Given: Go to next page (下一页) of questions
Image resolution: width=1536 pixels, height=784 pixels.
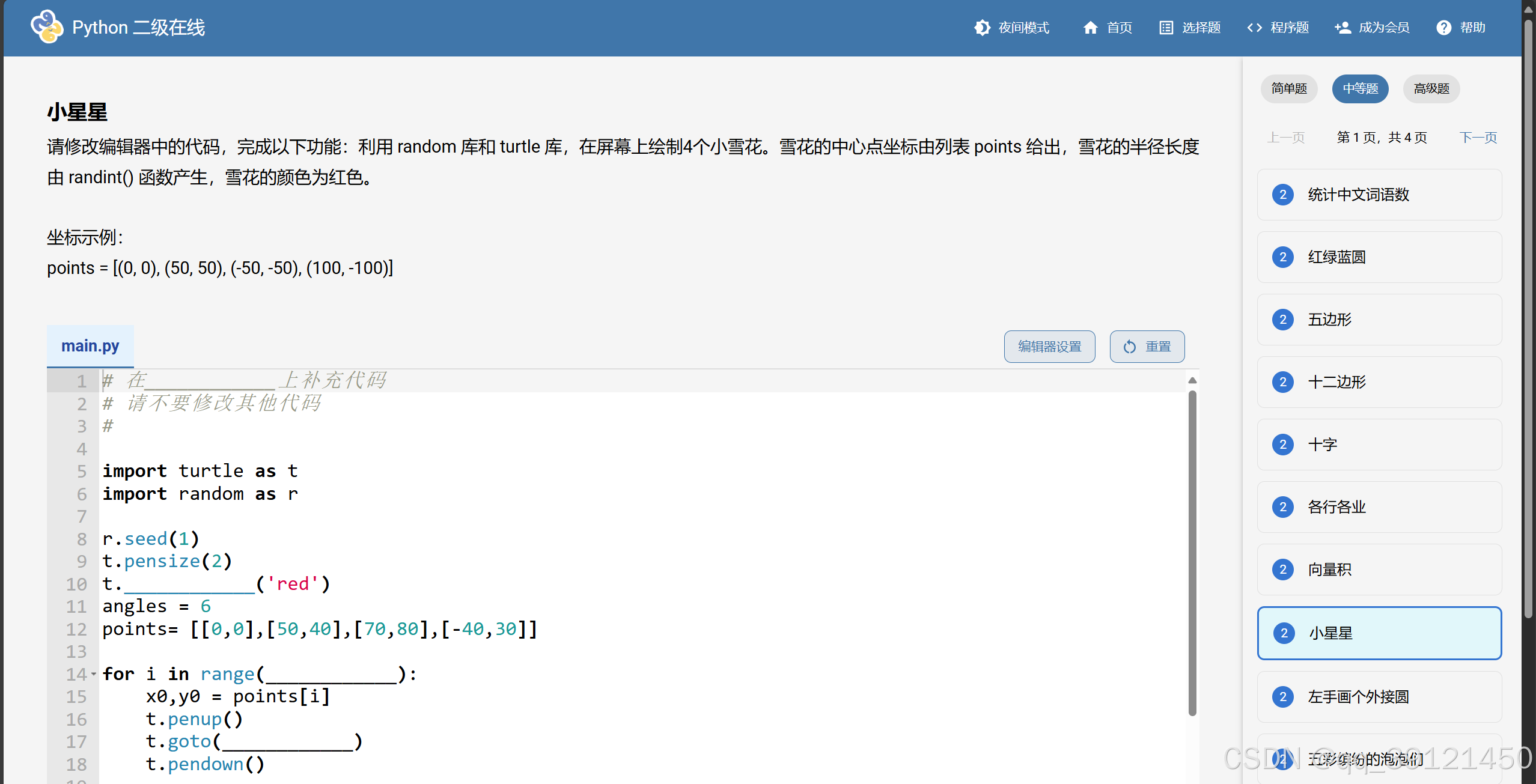Looking at the screenshot, I should [x=1478, y=138].
